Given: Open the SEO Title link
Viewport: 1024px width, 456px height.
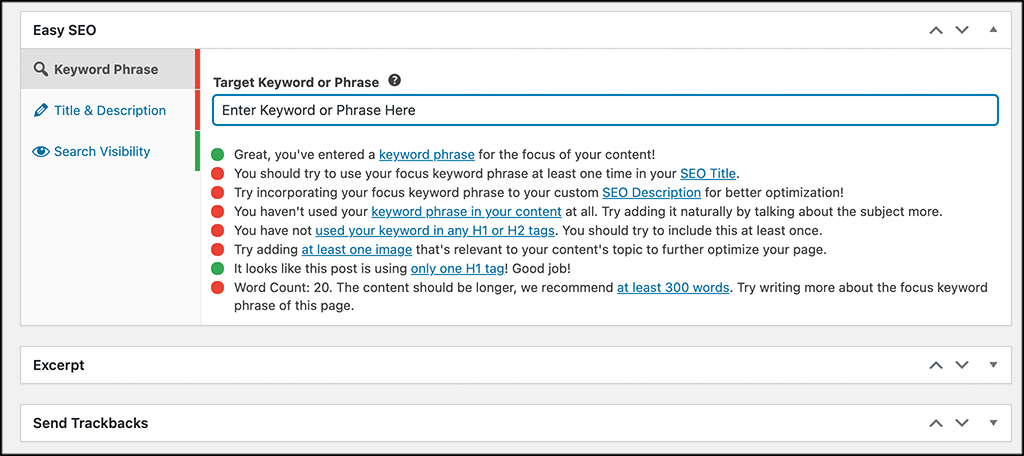Looking at the screenshot, I should point(708,174).
